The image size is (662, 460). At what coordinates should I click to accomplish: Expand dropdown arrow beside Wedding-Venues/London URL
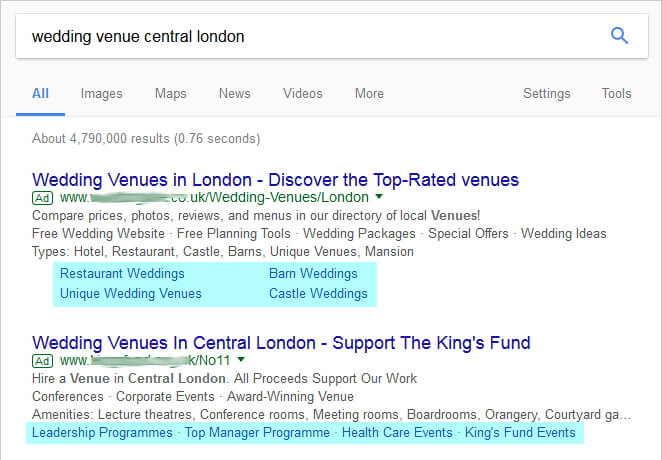(379, 196)
